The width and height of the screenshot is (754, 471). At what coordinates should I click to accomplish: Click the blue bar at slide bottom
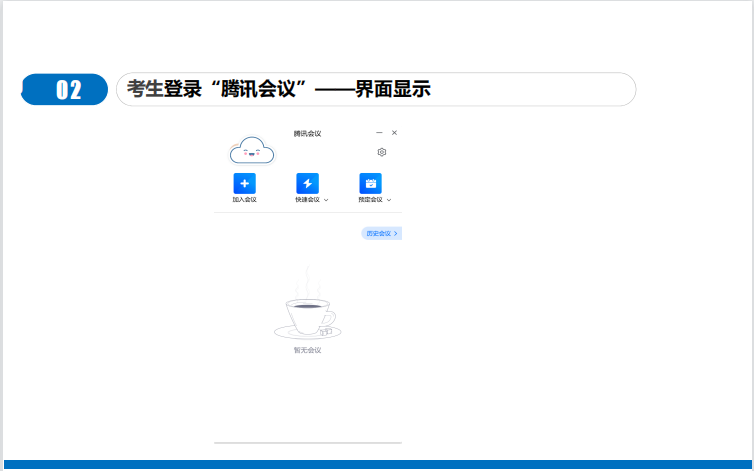[377, 465]
